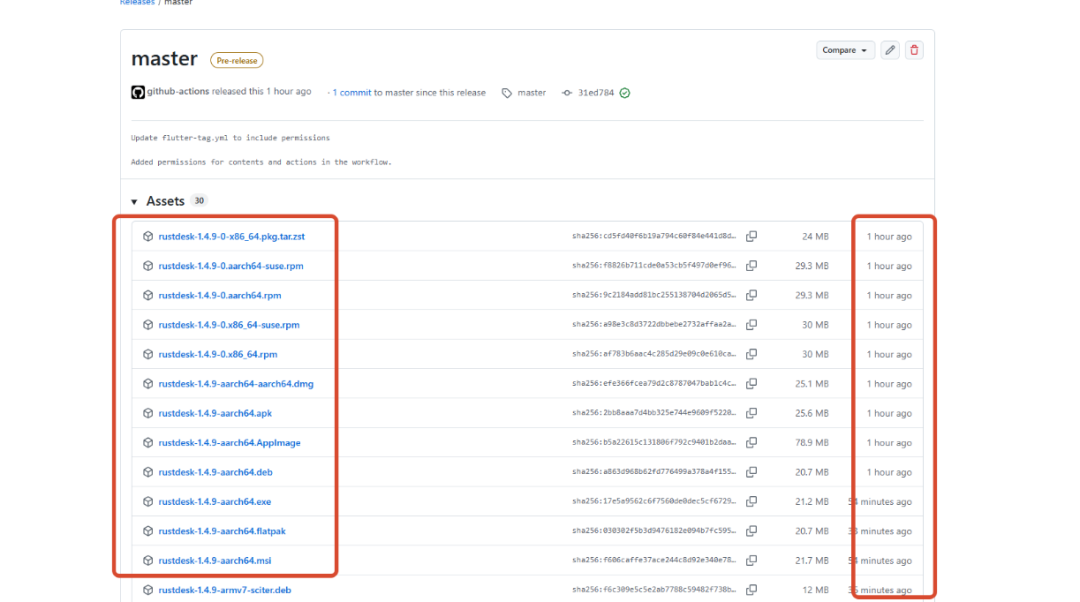Download rustdesk-1.4.9-aarch64.msi
The height and width of the screenshot is (602, 1080).
(x=215, y=561)
